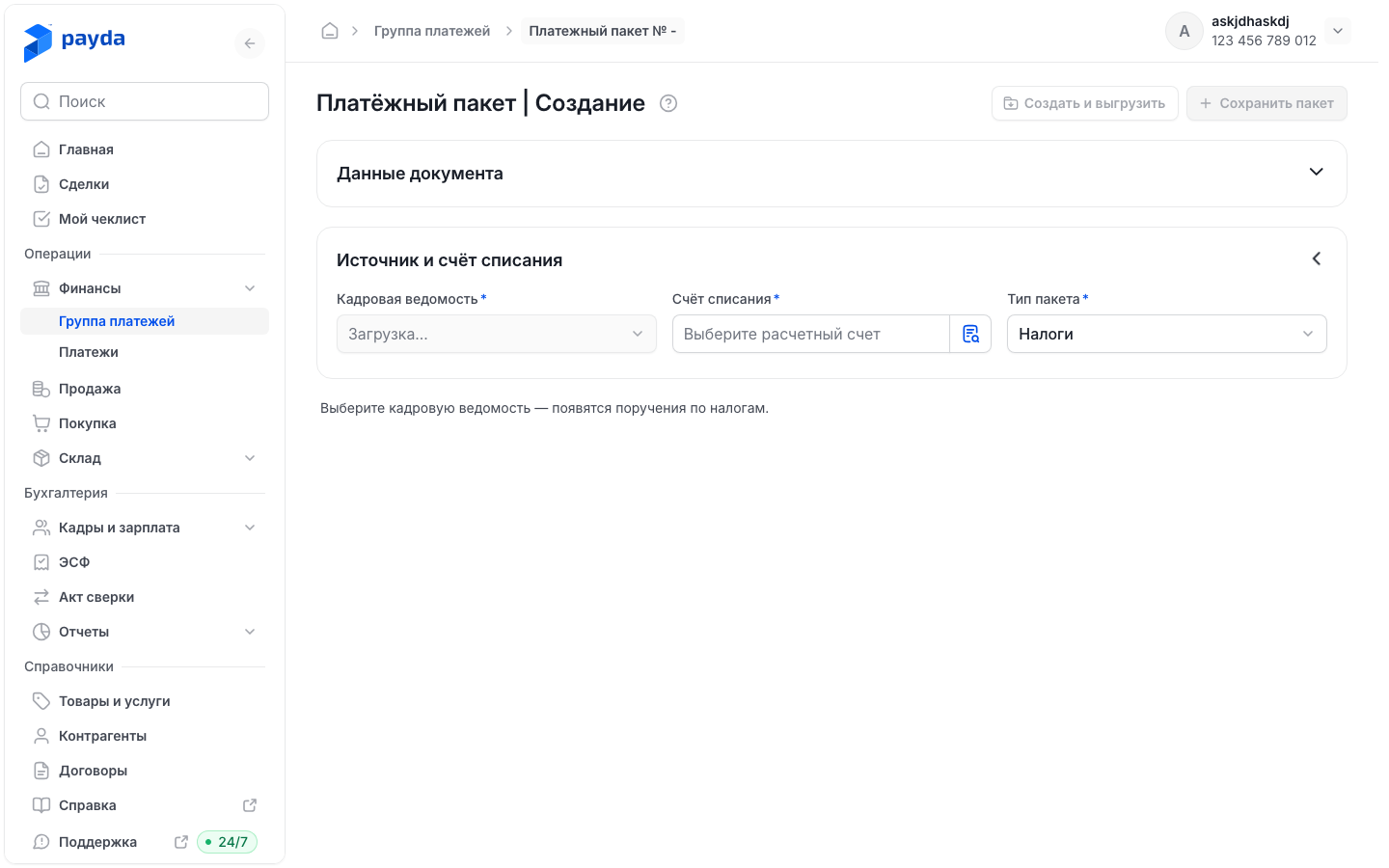The height and width of the screenshot is (868, 1389).
Task: Click the home breadcrumb icon
Action: coord(330,31)
